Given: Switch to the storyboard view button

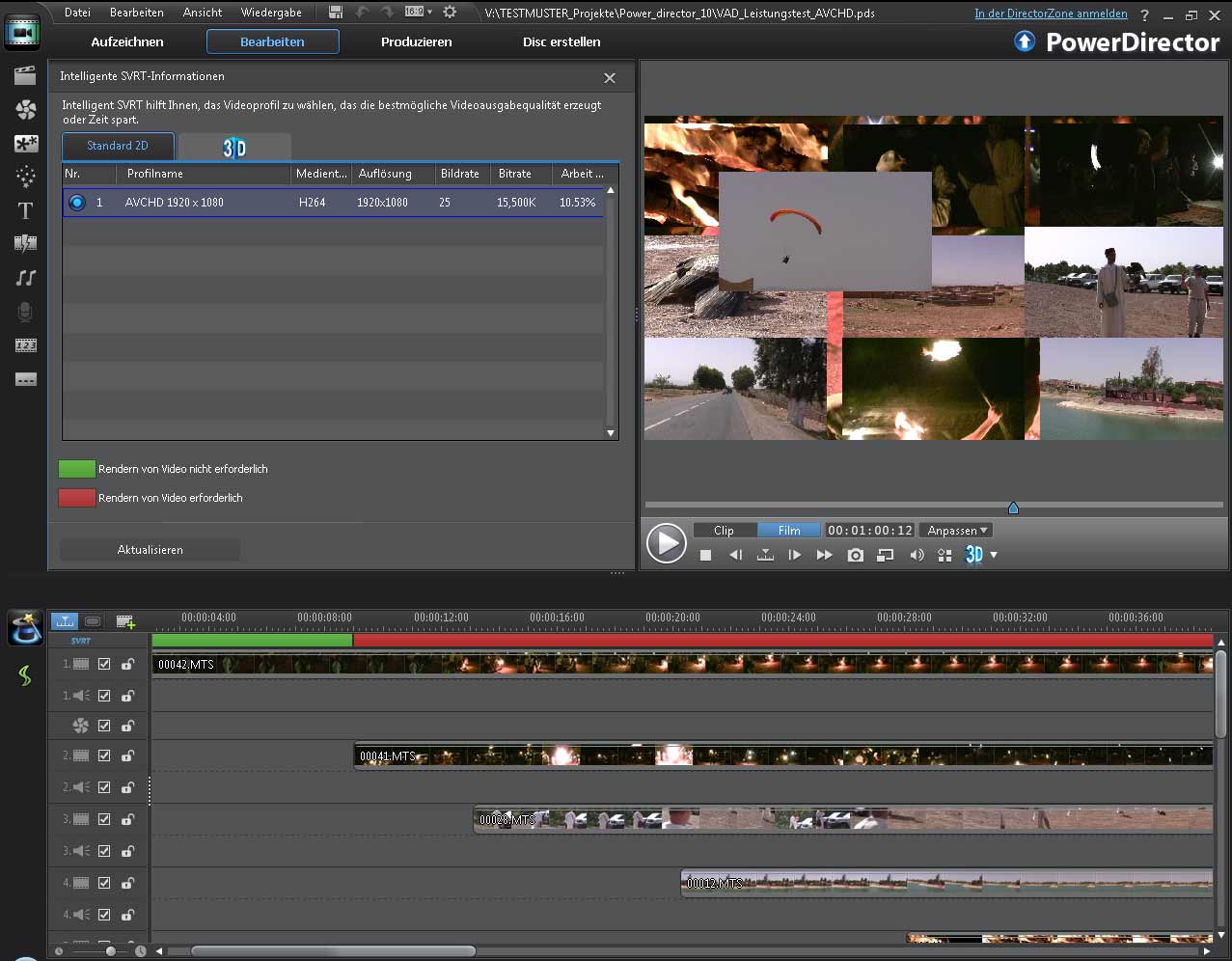Looking at the screenshot, I should (93, 621).
